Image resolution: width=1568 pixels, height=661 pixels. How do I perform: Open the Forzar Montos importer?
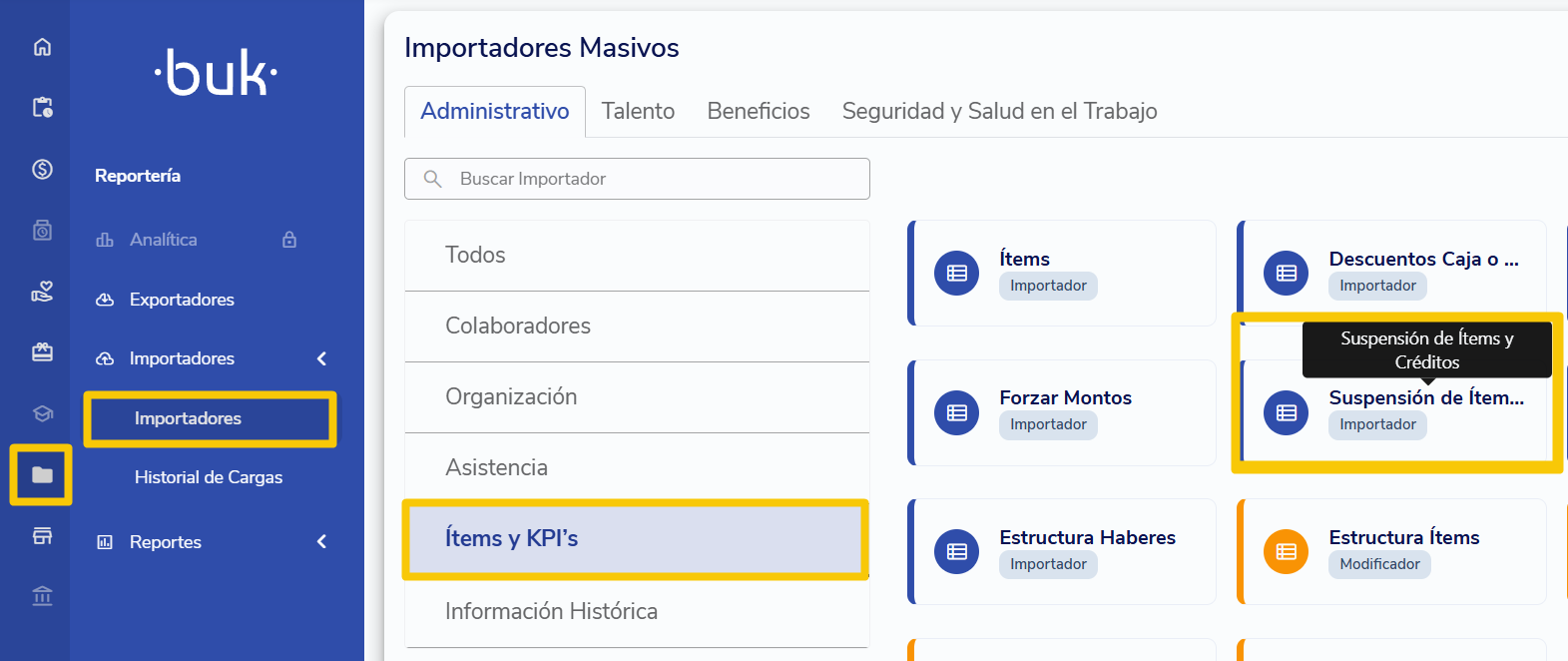point(1065,397)
